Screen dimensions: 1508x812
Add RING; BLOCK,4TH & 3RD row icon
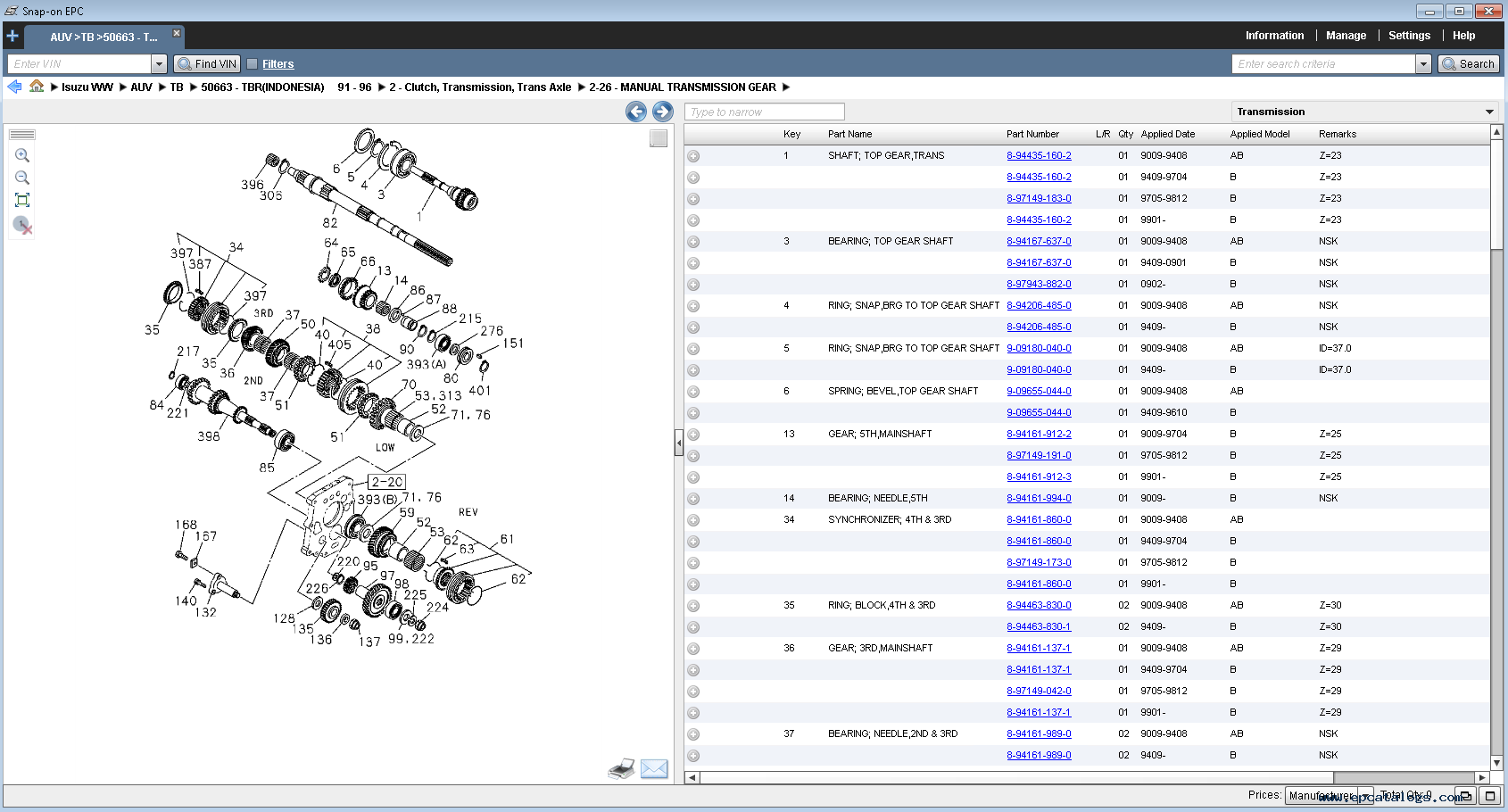coord(693,606)
